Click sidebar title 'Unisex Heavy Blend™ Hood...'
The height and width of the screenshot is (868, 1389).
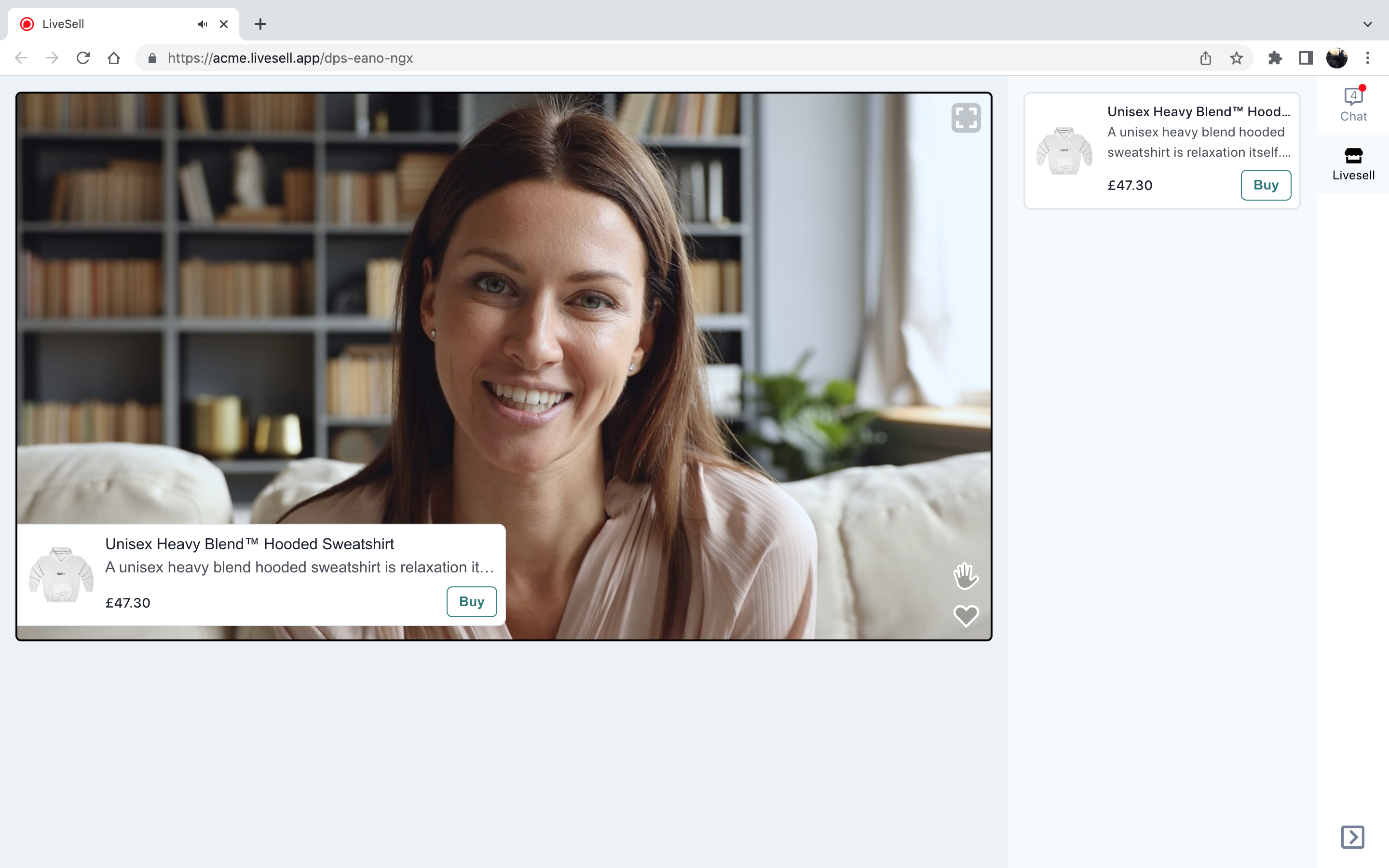[1198, 111]
